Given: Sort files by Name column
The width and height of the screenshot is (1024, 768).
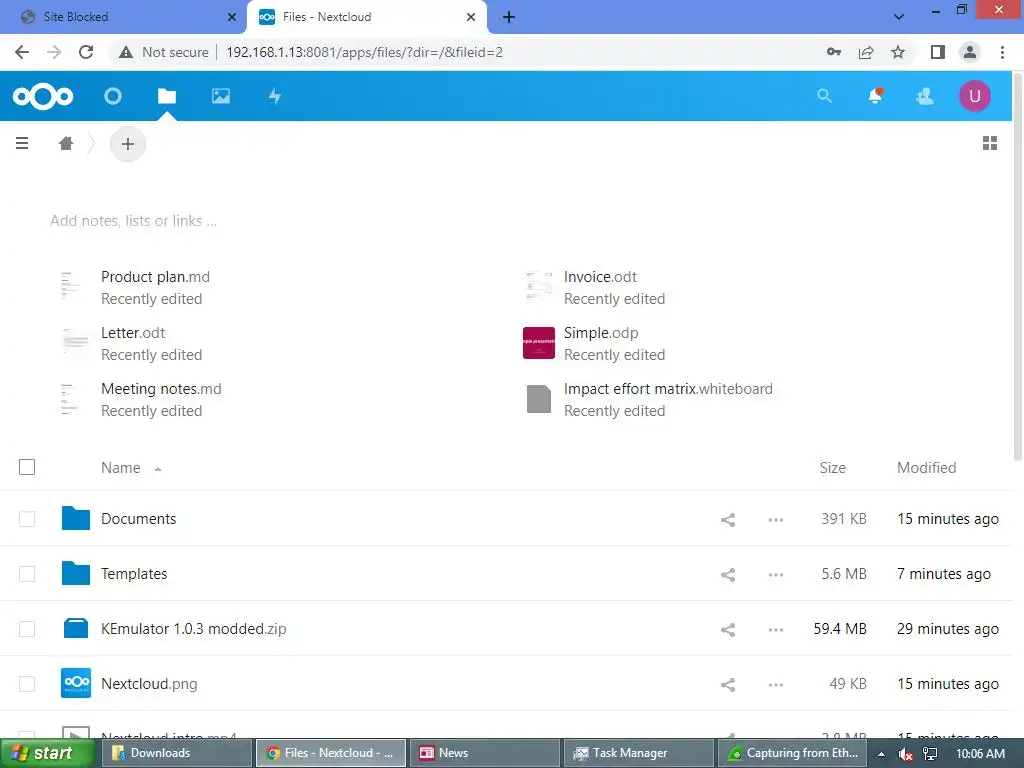Looking at the screenshot, I should coord(121,468).
